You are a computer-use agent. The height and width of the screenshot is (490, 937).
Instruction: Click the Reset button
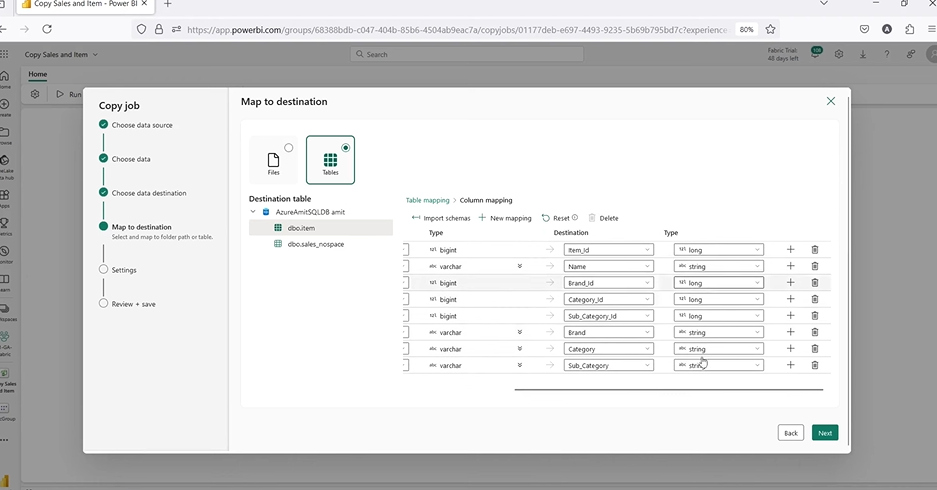[559, 218]
